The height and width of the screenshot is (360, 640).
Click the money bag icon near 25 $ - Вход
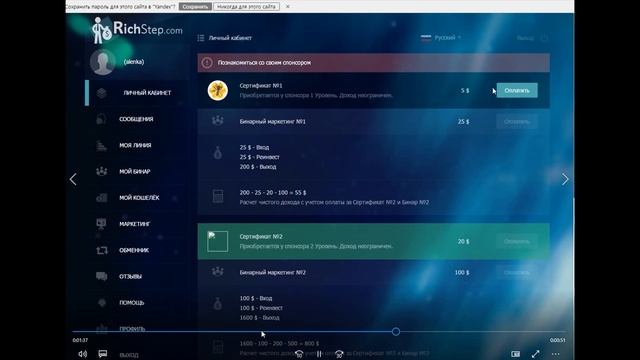[218, 153]
